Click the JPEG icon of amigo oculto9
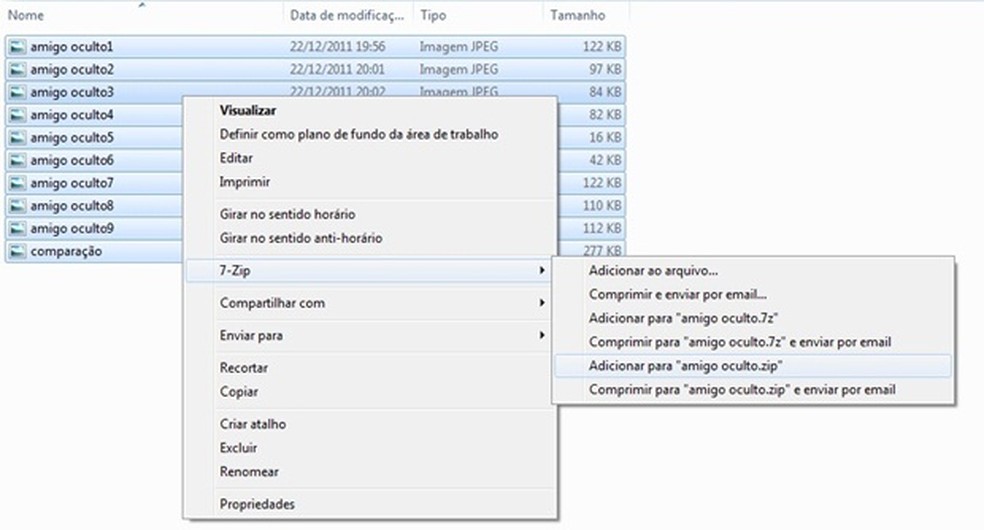This screenshot has height=530, width=984. click(x=18, y=228)
